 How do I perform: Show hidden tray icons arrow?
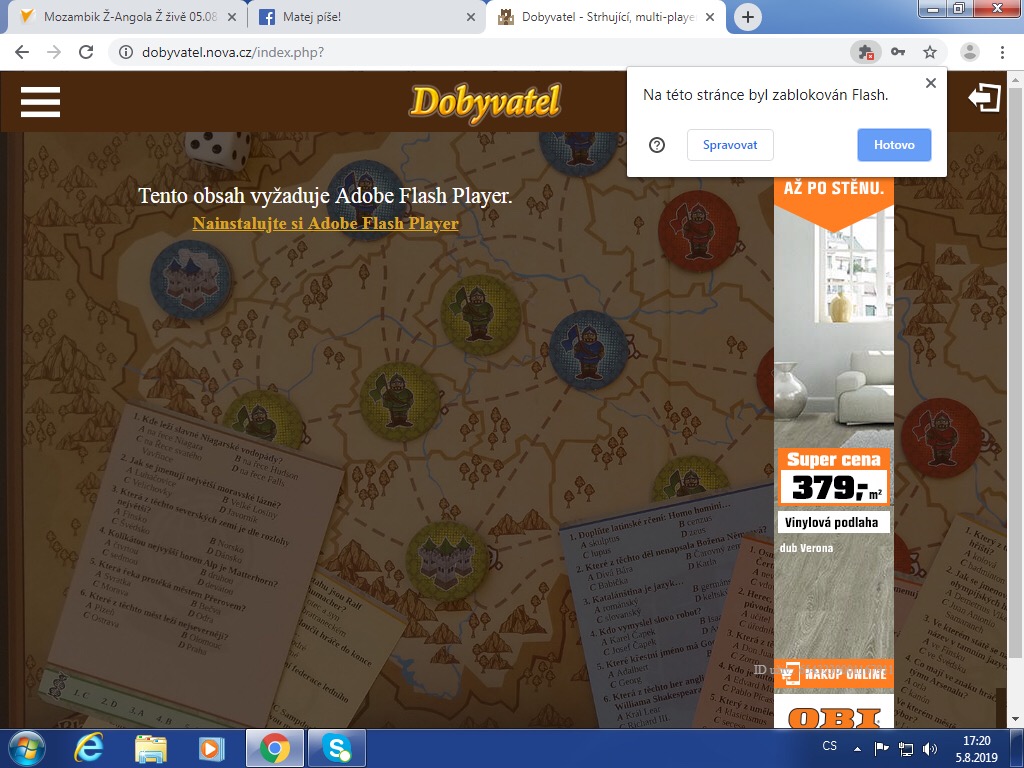pos(857,749)
